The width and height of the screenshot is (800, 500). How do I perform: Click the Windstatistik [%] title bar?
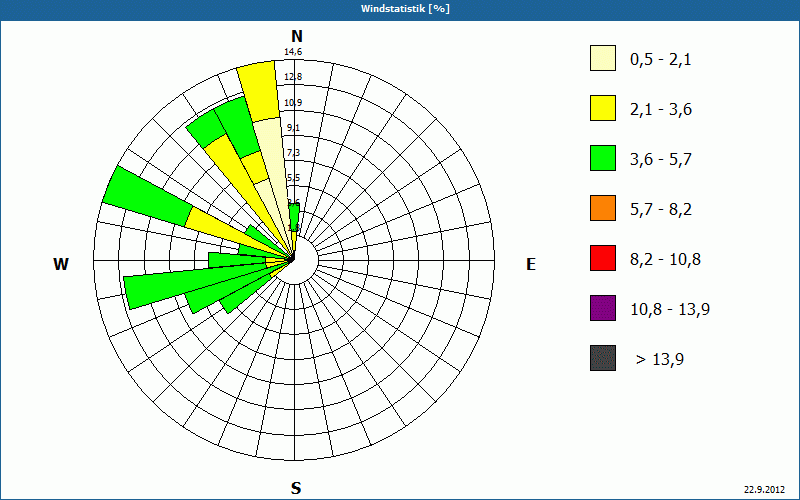point(400,9)
